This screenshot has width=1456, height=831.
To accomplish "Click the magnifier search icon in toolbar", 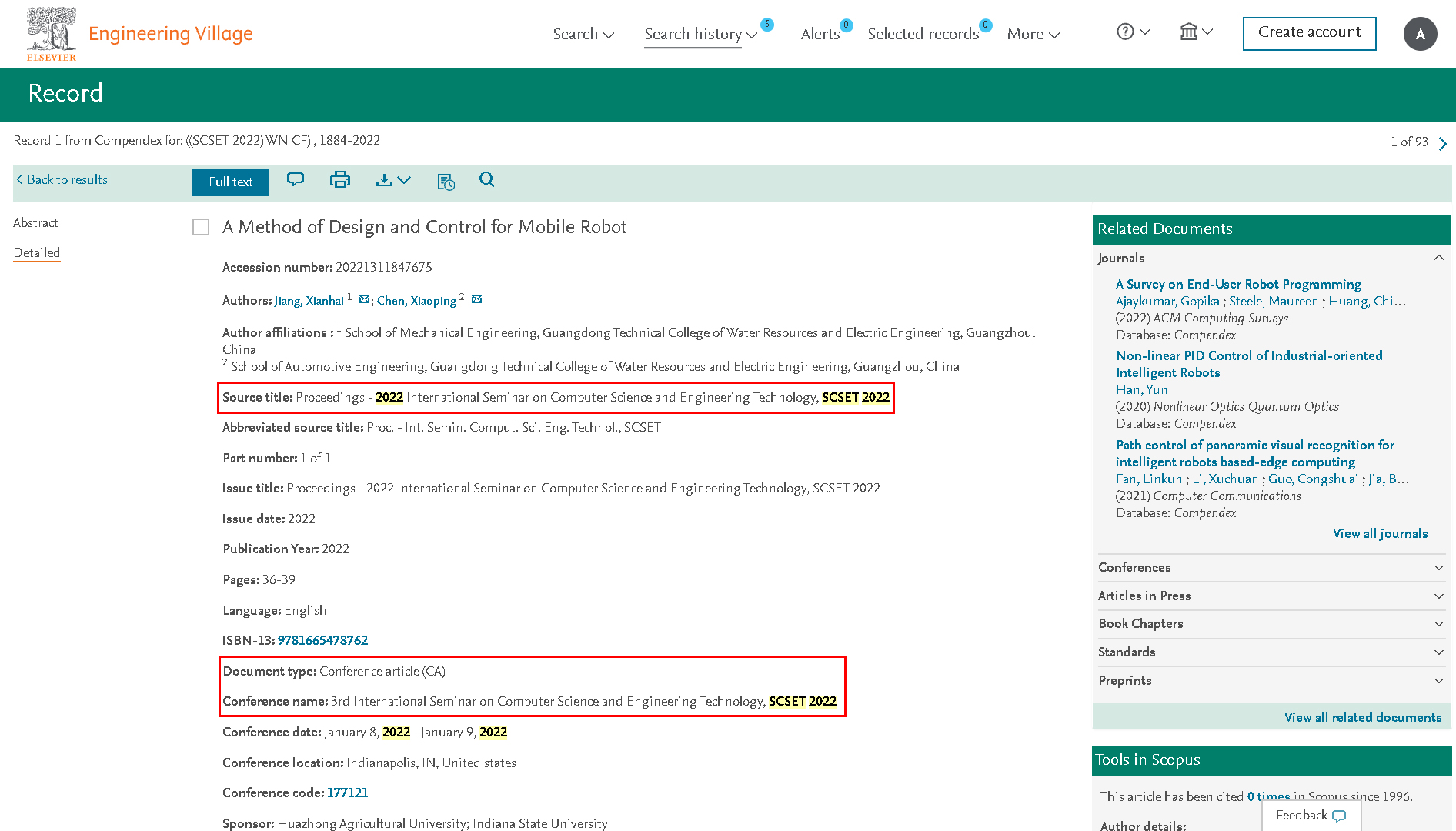I will (486, 180).
